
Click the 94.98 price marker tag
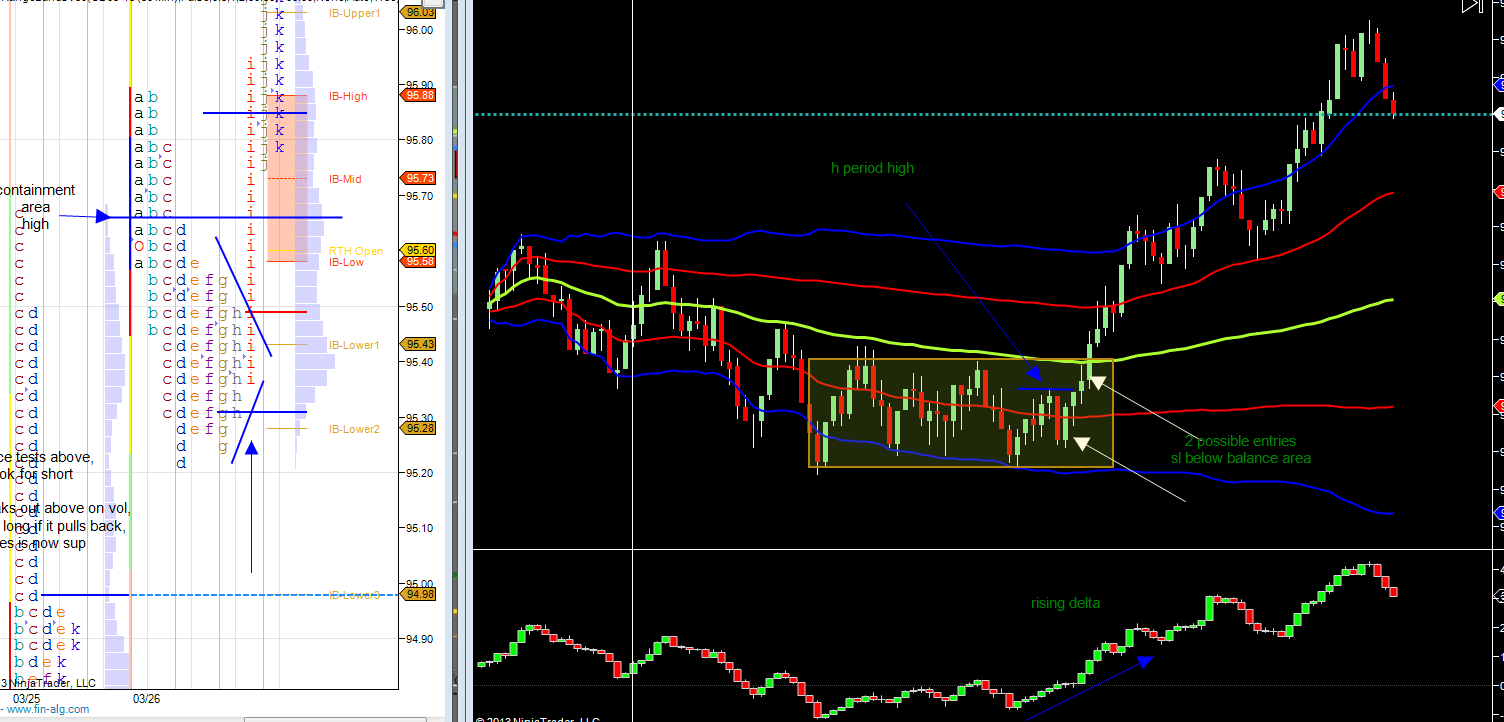click(420, 595)
